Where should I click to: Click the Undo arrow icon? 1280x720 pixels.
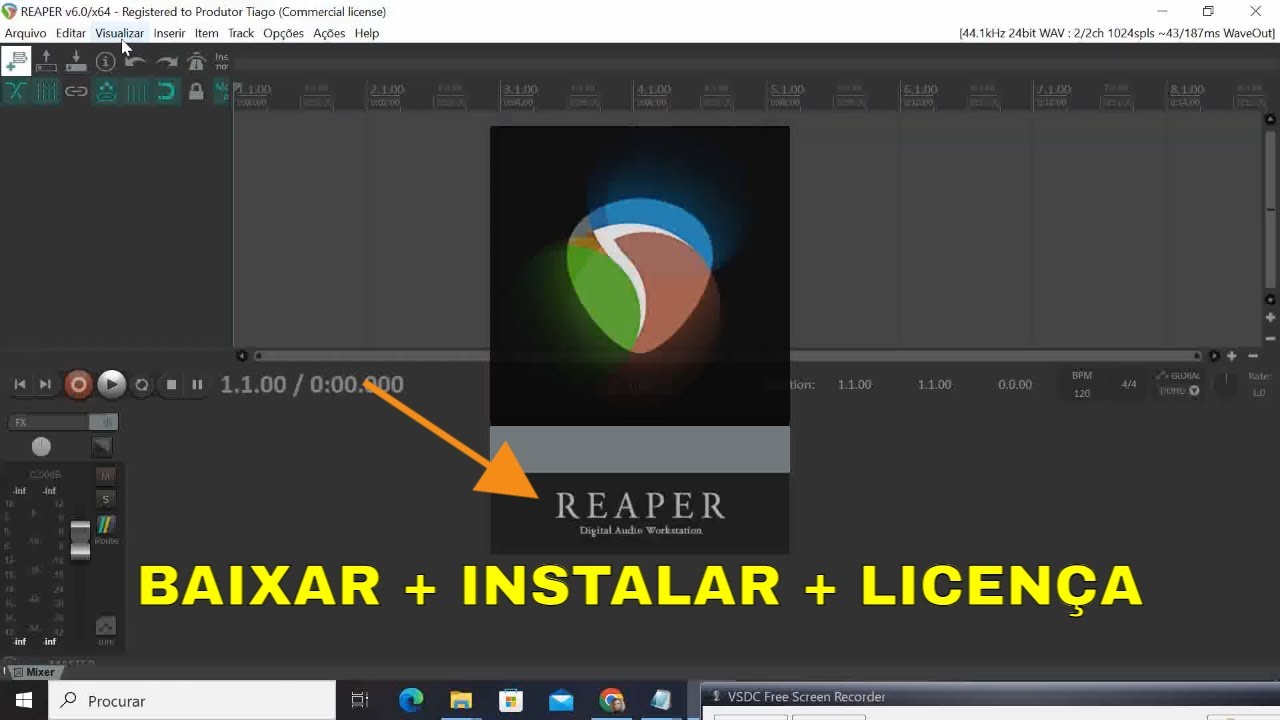136,62
